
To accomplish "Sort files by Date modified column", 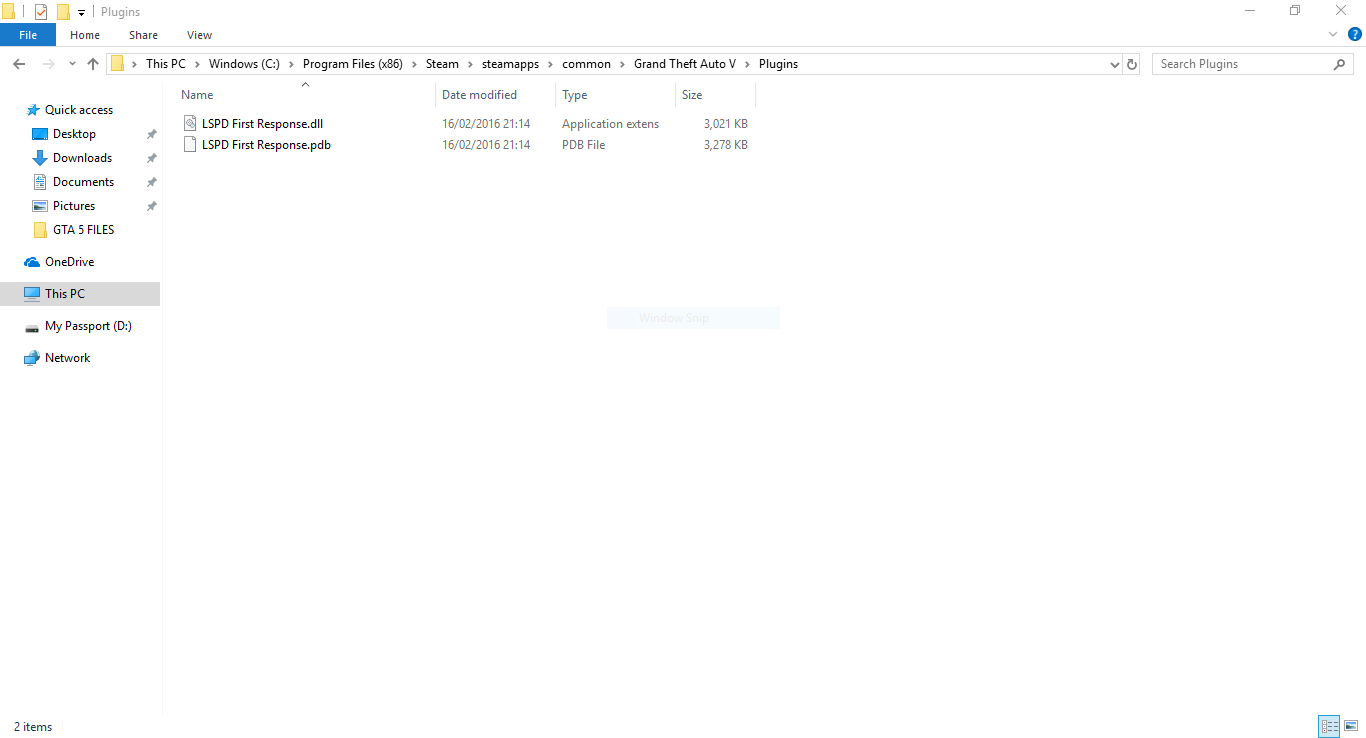I will pos(479,95).
